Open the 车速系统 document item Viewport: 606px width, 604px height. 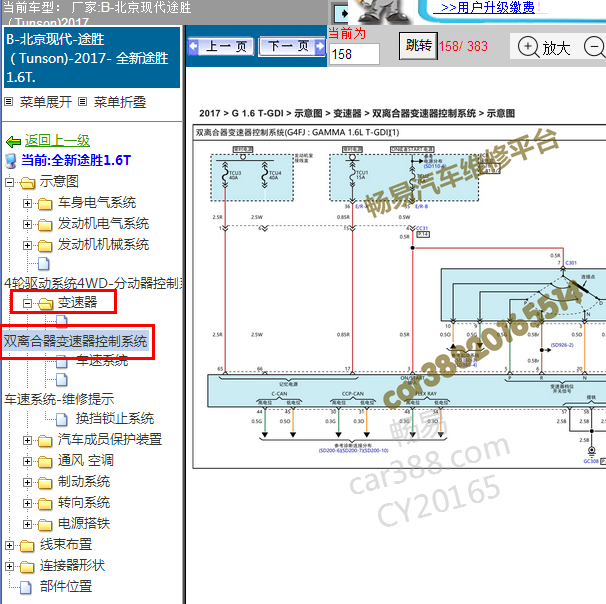102,361
